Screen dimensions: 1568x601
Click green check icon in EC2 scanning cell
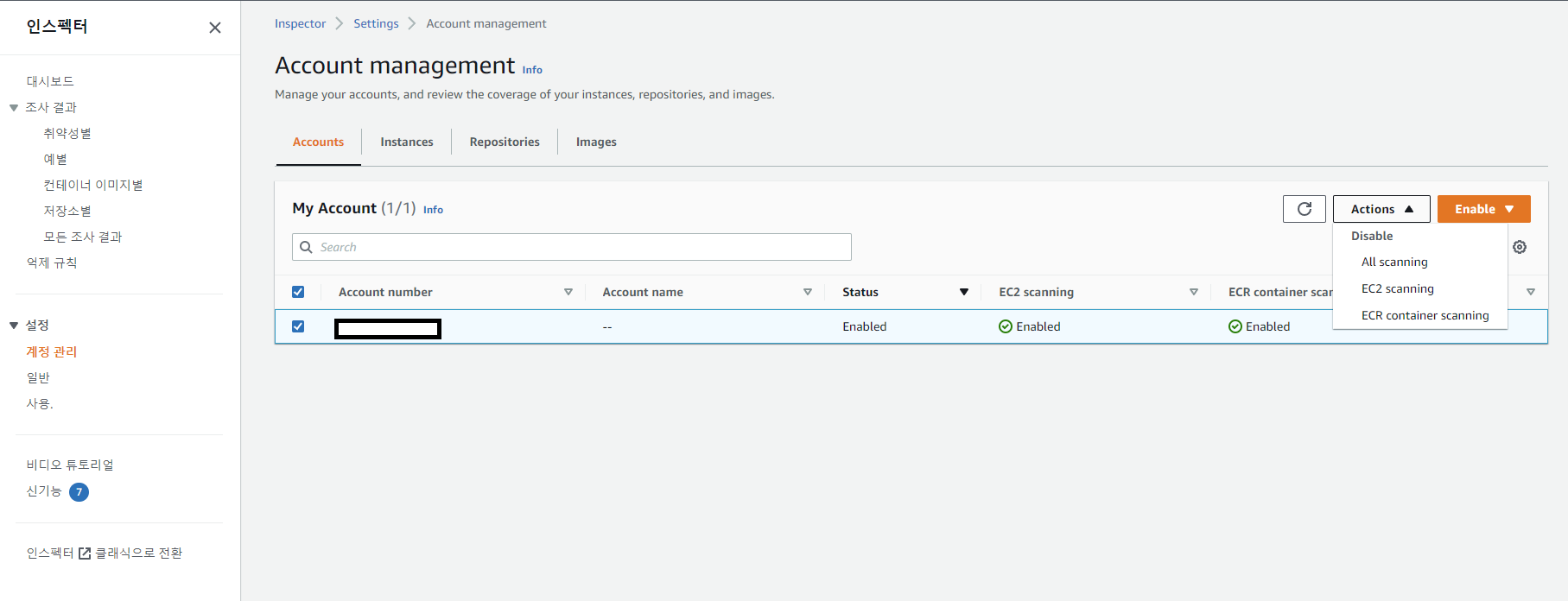pyautogui.click(x=1006, y=326)
